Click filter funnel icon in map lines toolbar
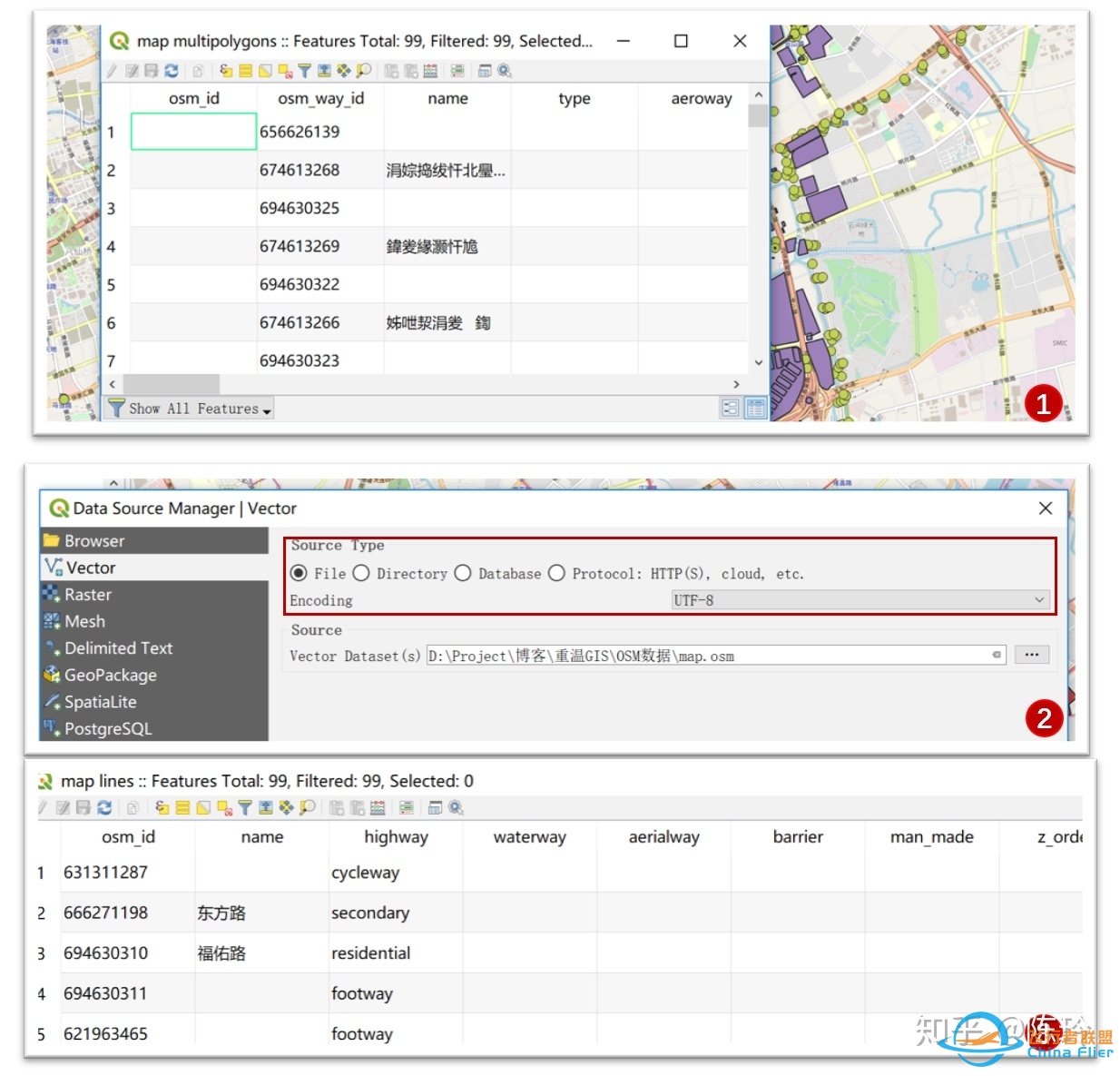 [x=245, y=808]
